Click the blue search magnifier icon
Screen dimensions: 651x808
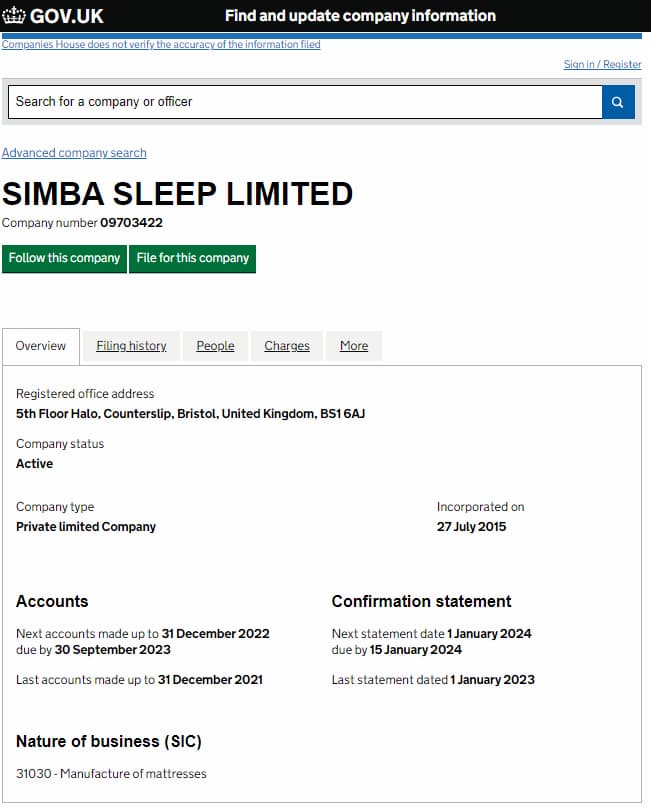point(618,101)
